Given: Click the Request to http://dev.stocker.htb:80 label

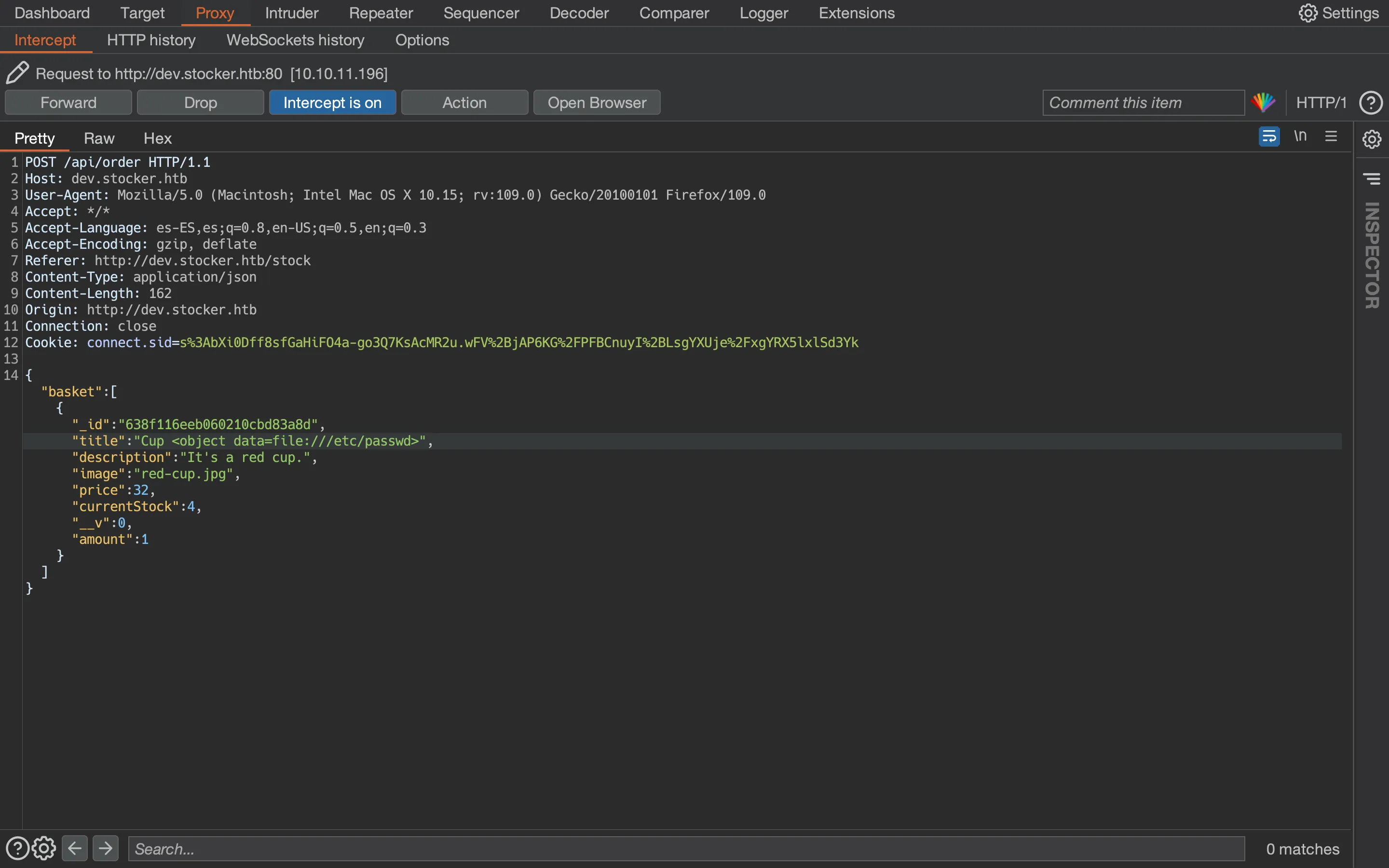Looking at the screenshot, I should click(x=211, y=73).
